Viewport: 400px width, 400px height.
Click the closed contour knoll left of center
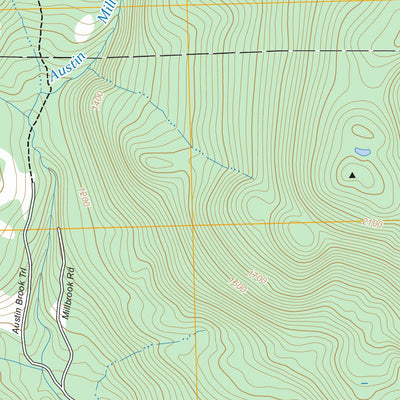click(157, 163)
